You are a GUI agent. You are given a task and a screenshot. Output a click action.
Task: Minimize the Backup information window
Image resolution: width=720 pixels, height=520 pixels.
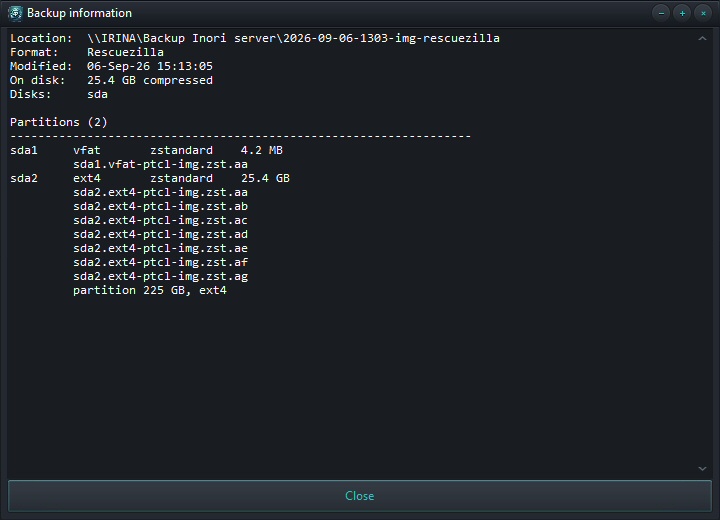click(661, 13)
